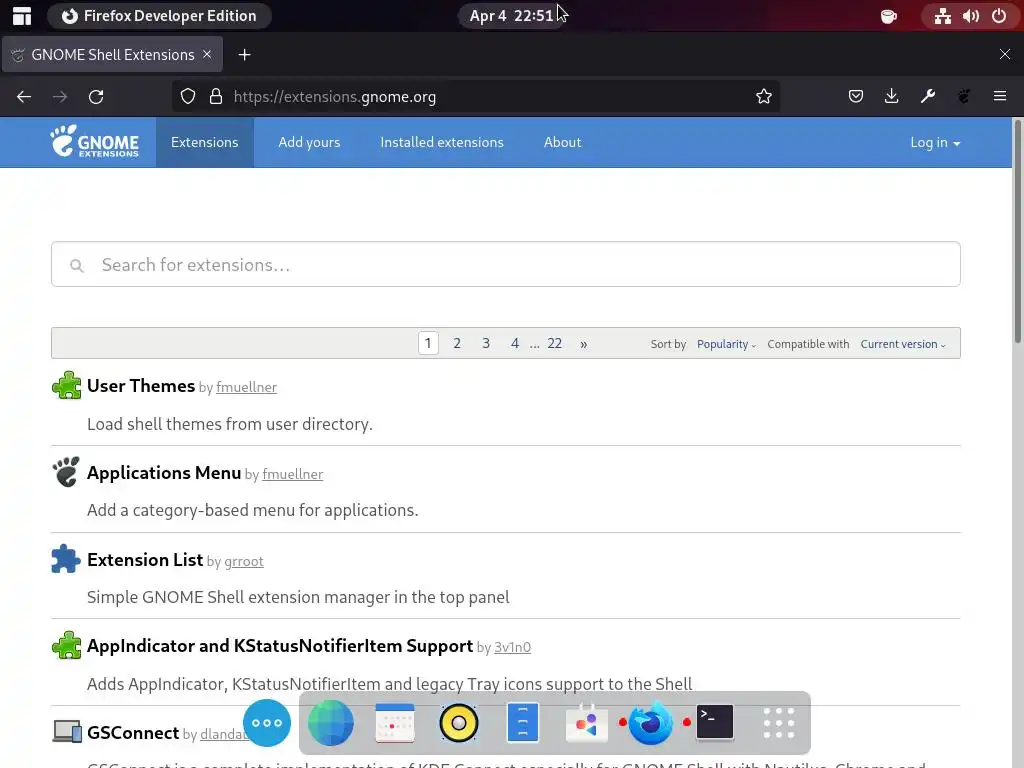Open the About page

pyautogui.click(x=562, y=142)
